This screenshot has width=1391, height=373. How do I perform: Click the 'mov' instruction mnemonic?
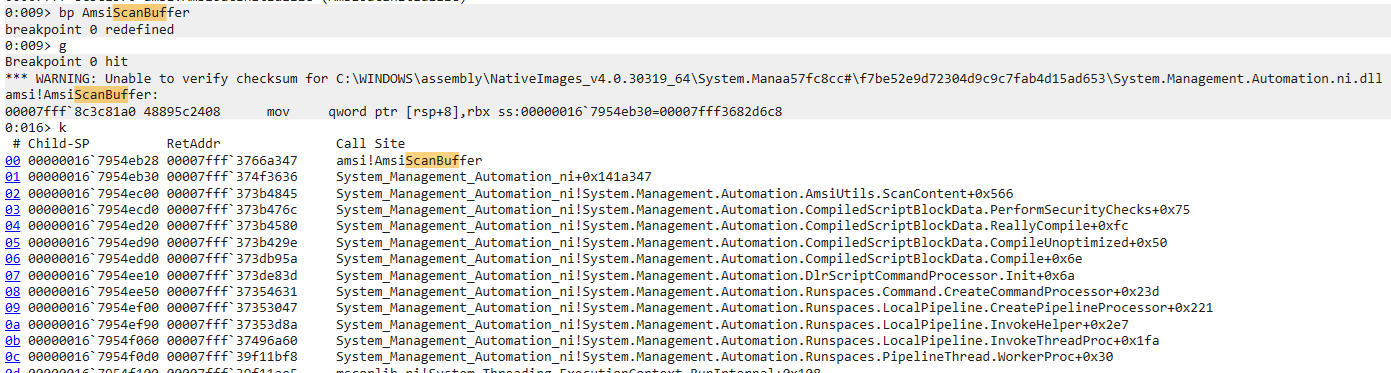278,111
